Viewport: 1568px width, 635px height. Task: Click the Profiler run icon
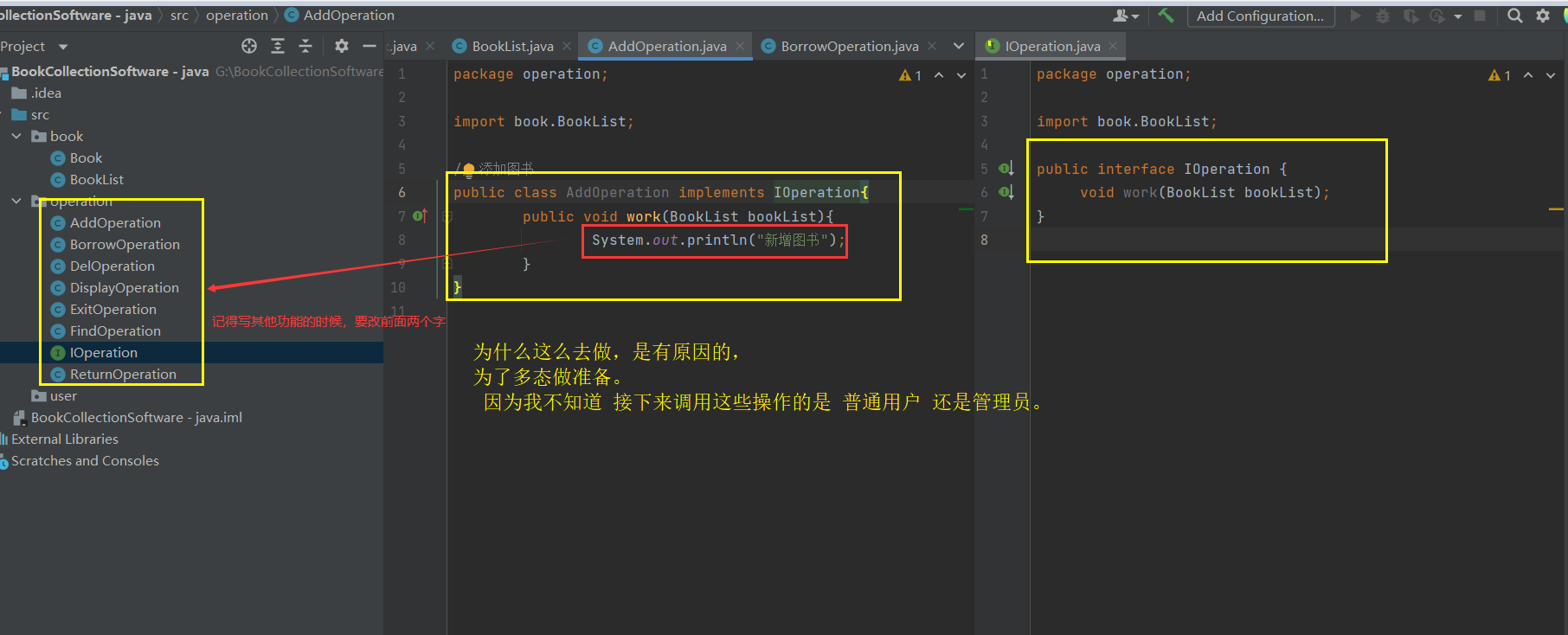pos(1437,16)
